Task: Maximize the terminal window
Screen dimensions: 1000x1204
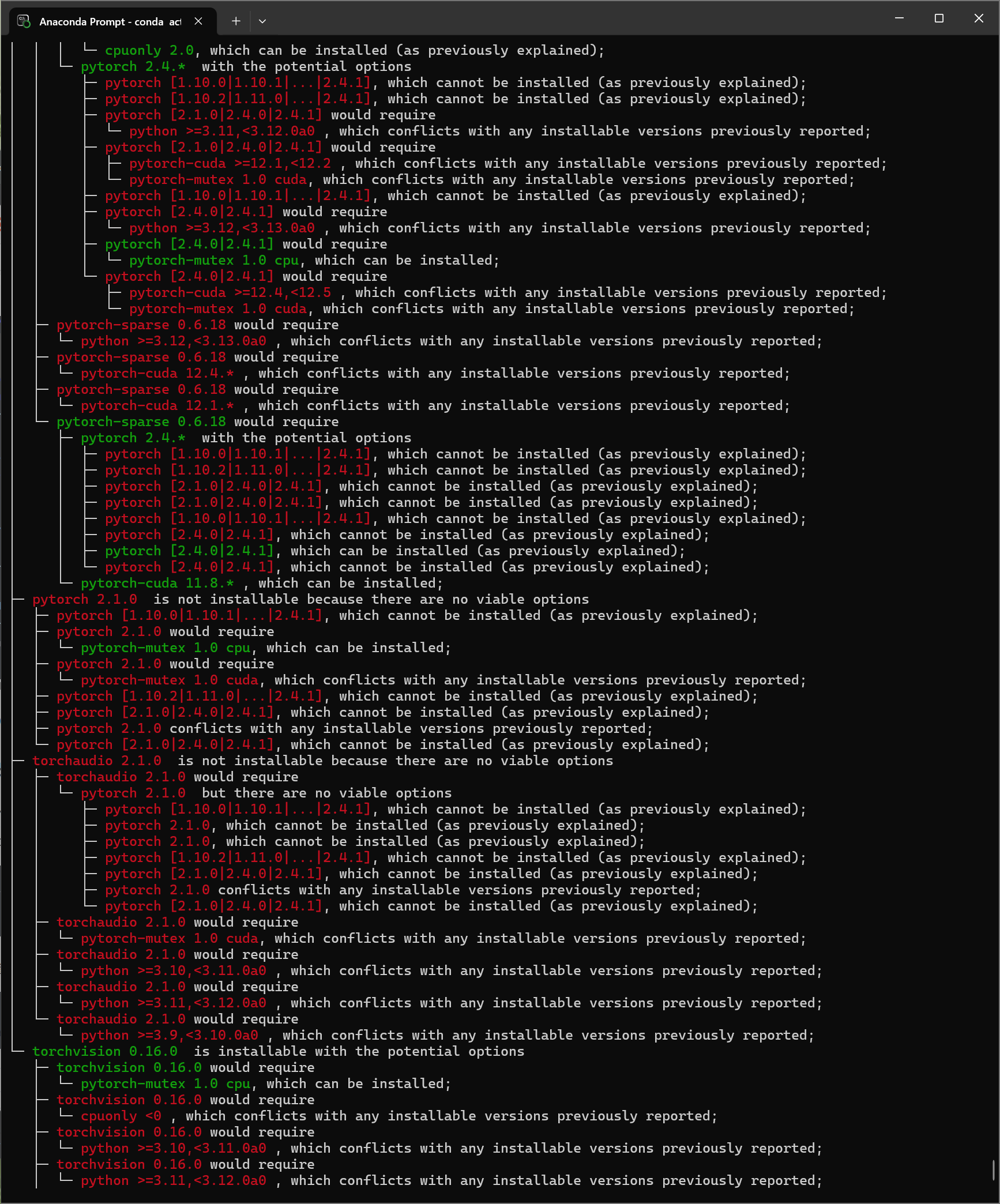Action: (938, 18)
